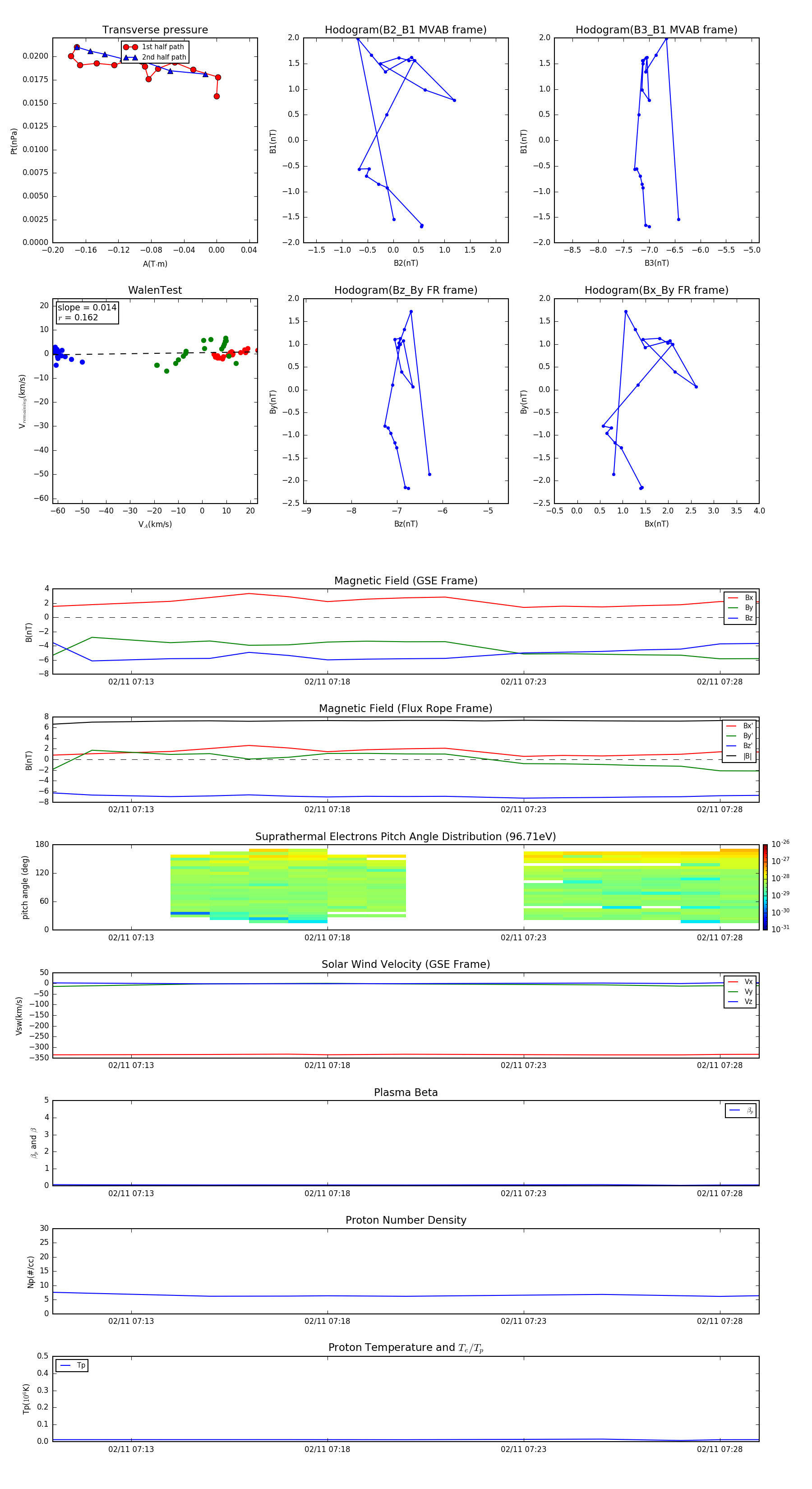The height and width of the screenshot is (1489, 812).
Task: Click the 'Suprathermal Electrons Pitch Angle Distribution' title
Action: 406,837
